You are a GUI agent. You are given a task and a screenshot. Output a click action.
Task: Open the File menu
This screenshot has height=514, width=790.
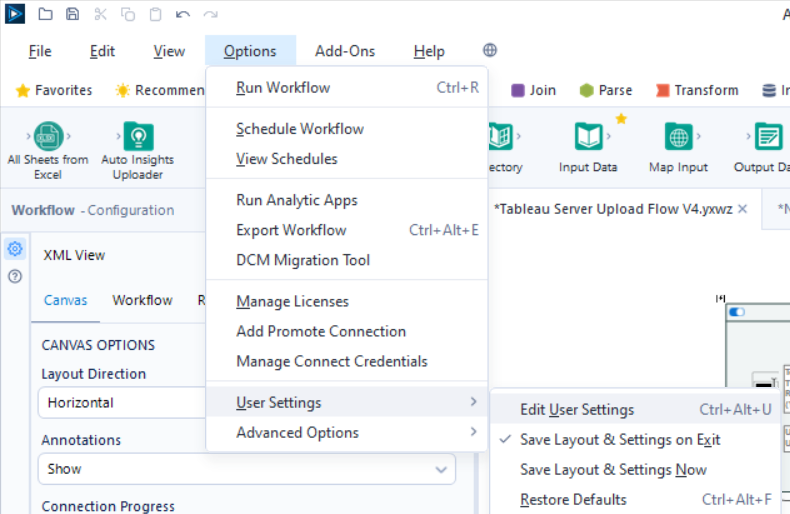[40, 51]
